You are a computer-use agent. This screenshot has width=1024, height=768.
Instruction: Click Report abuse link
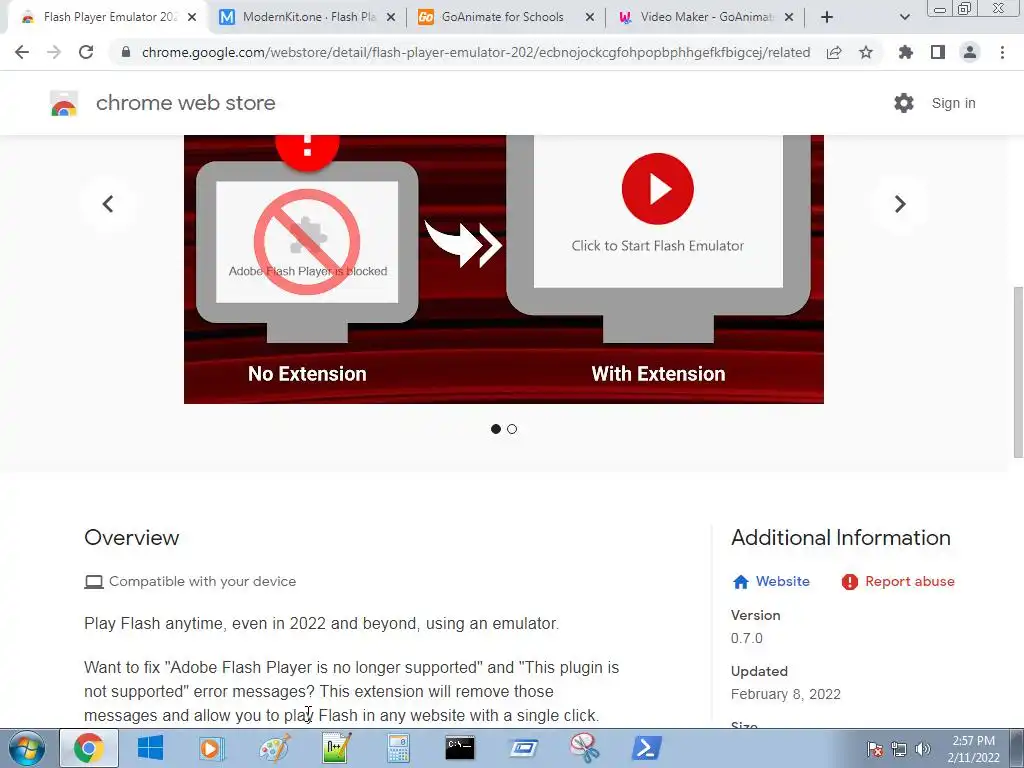pos(898,581)
